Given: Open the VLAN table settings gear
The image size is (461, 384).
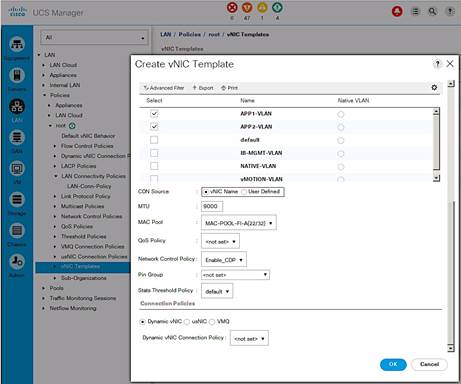Looking at the screenshot, I should [434, 87].
